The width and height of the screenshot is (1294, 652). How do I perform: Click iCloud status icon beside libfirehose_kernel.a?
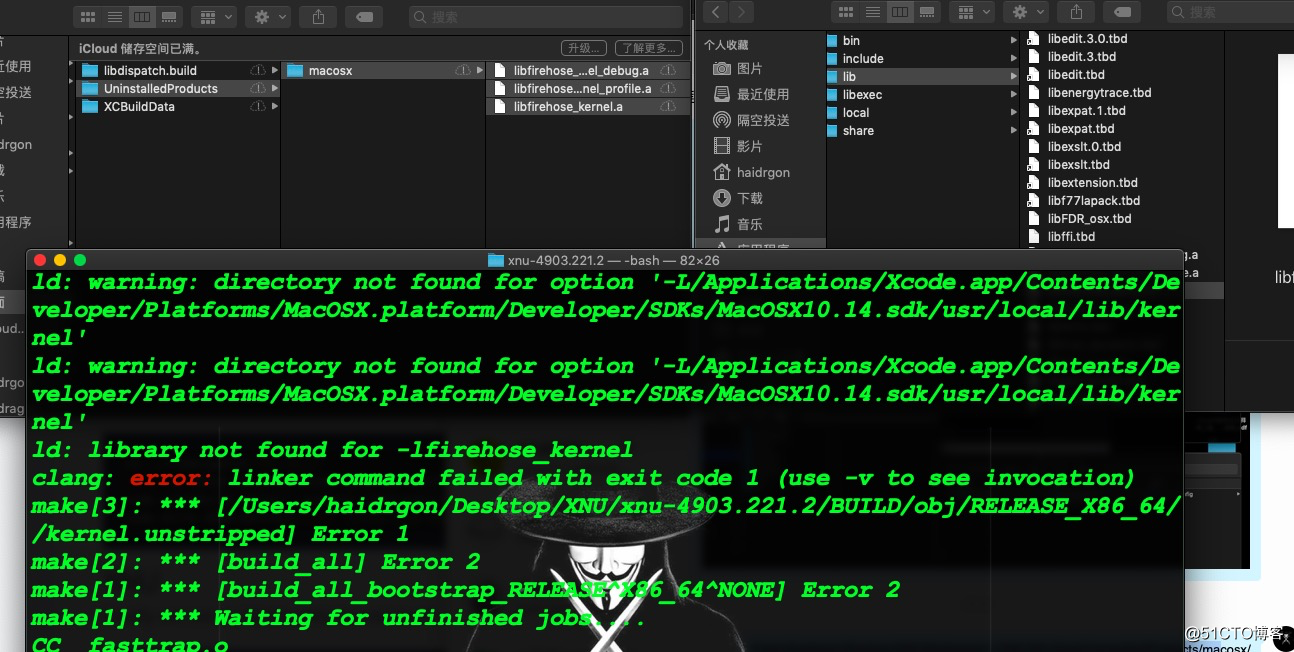(x=668, y=106)
